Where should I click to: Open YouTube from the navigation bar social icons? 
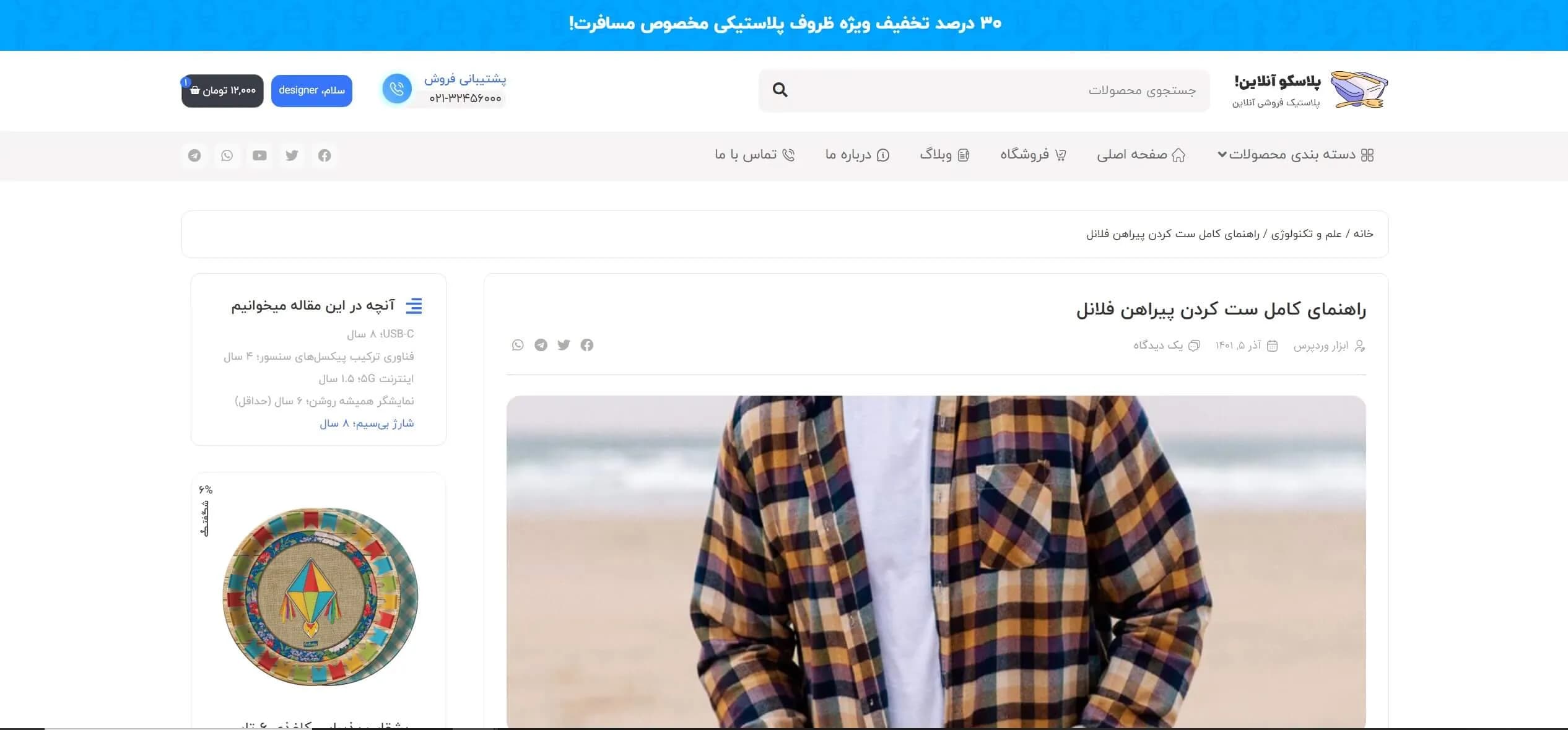259,155
